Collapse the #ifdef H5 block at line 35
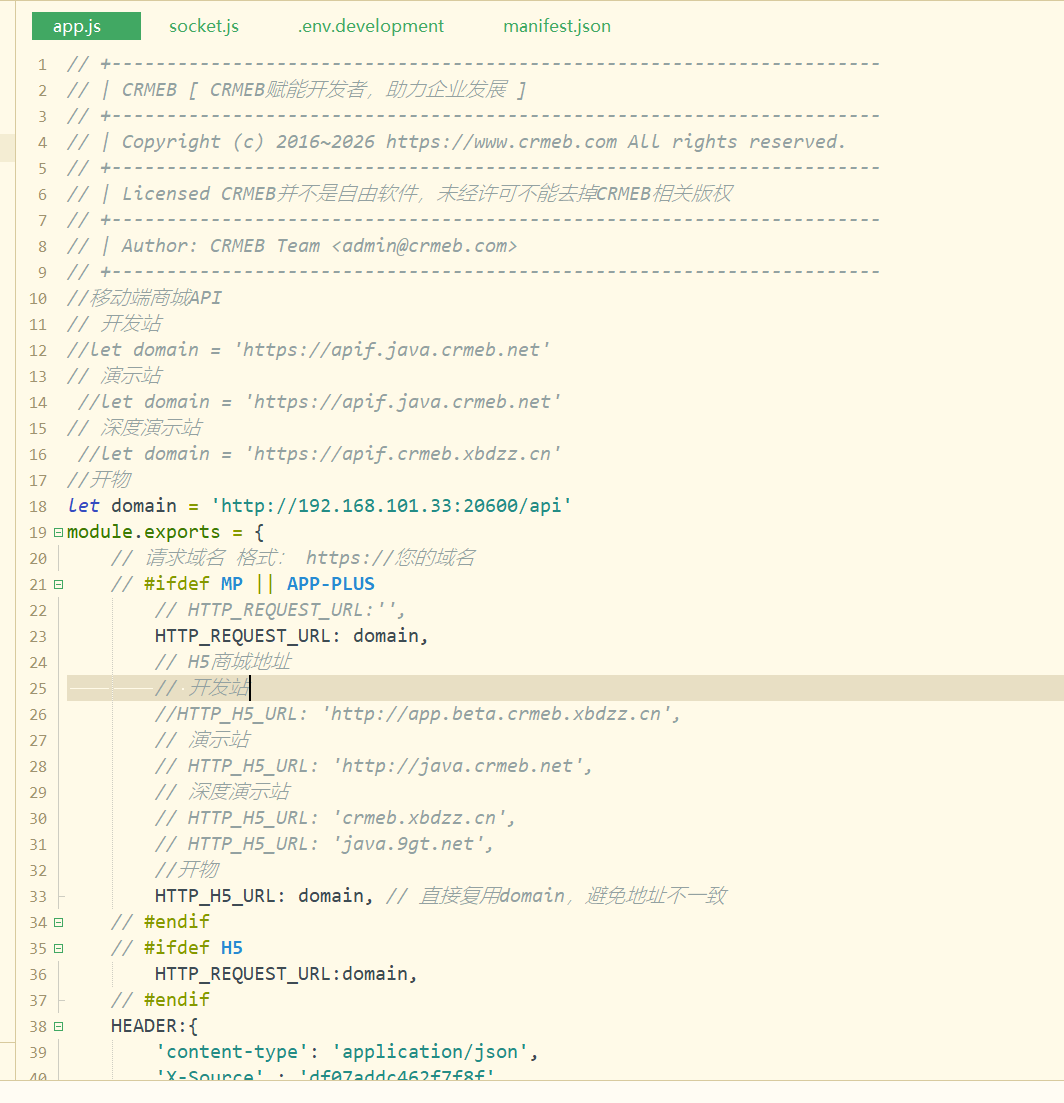This screenshot has width=1064, height=1103. (x=58, y=948)
